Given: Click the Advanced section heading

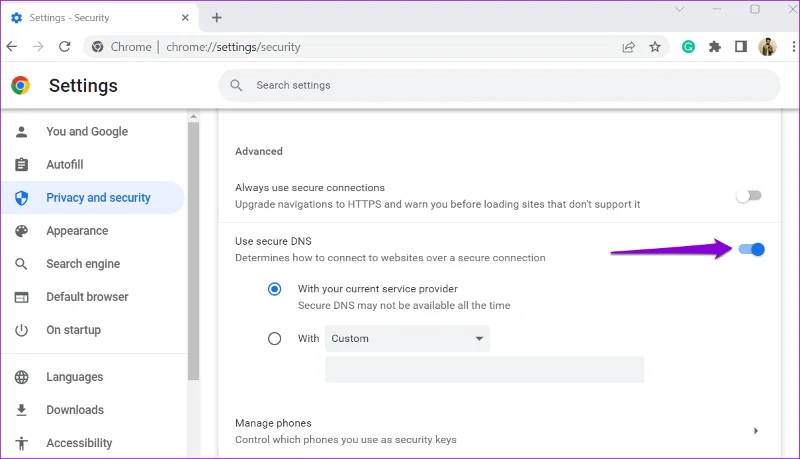Looking at the screenshot, I should pyautogui.click(x=259, y=151).
